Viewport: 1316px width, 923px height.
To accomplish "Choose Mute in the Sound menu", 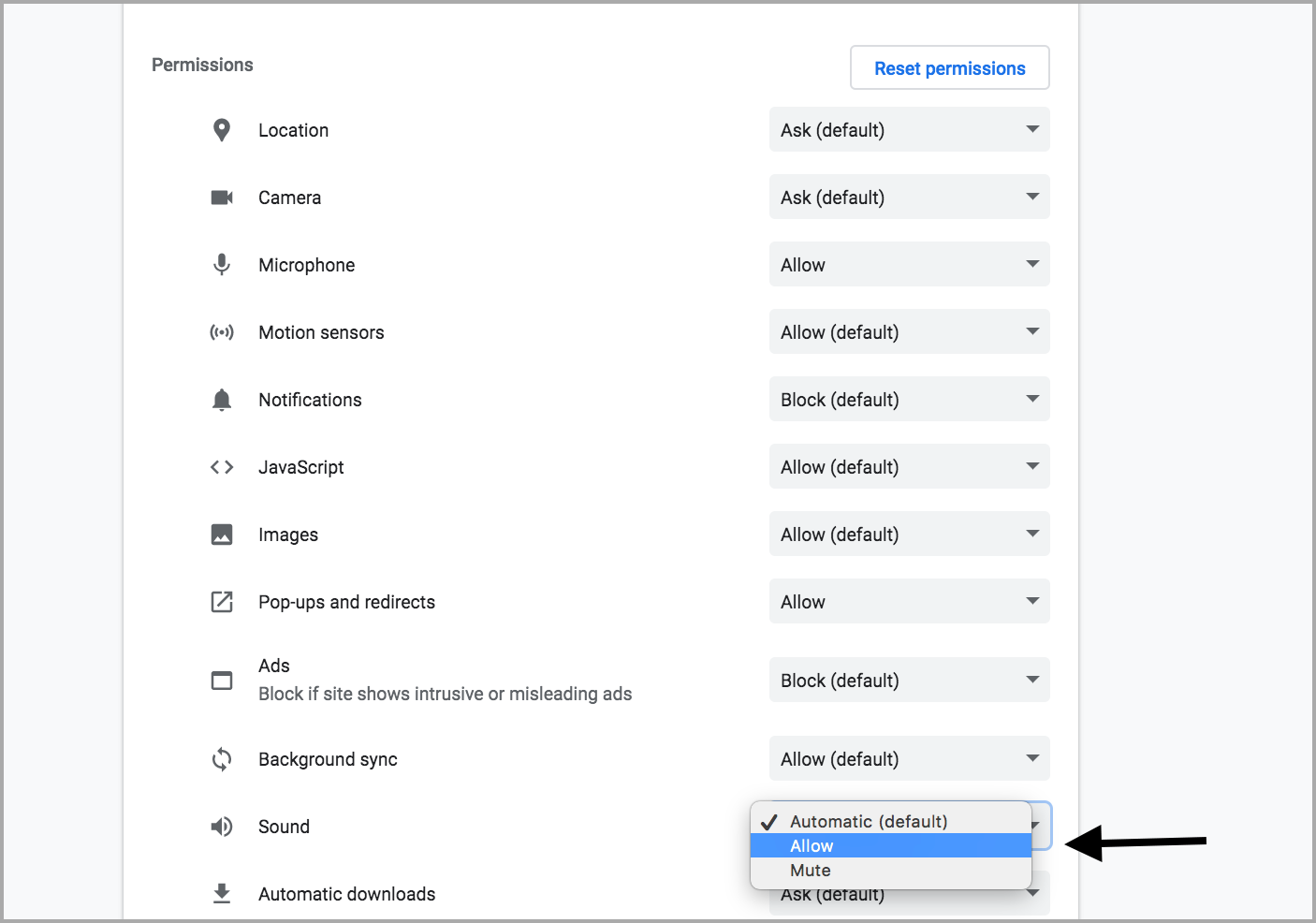I will tap(889, 871).
